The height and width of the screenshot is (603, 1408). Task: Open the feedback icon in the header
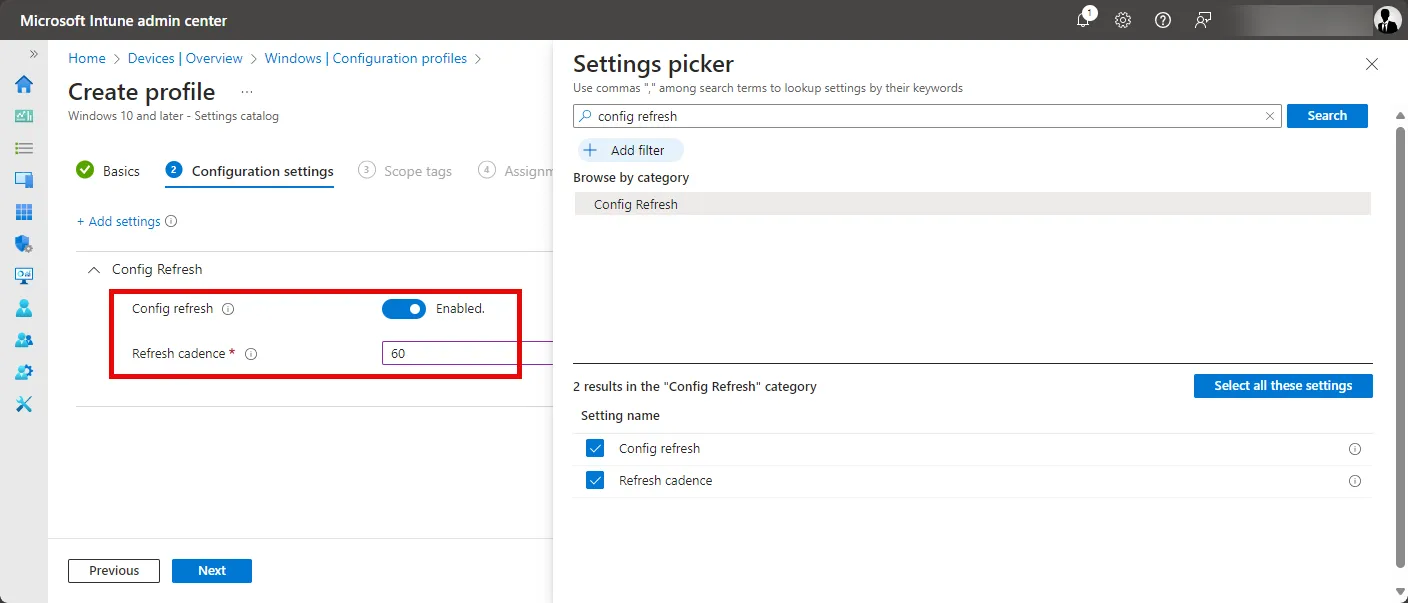click(1203, 20)
